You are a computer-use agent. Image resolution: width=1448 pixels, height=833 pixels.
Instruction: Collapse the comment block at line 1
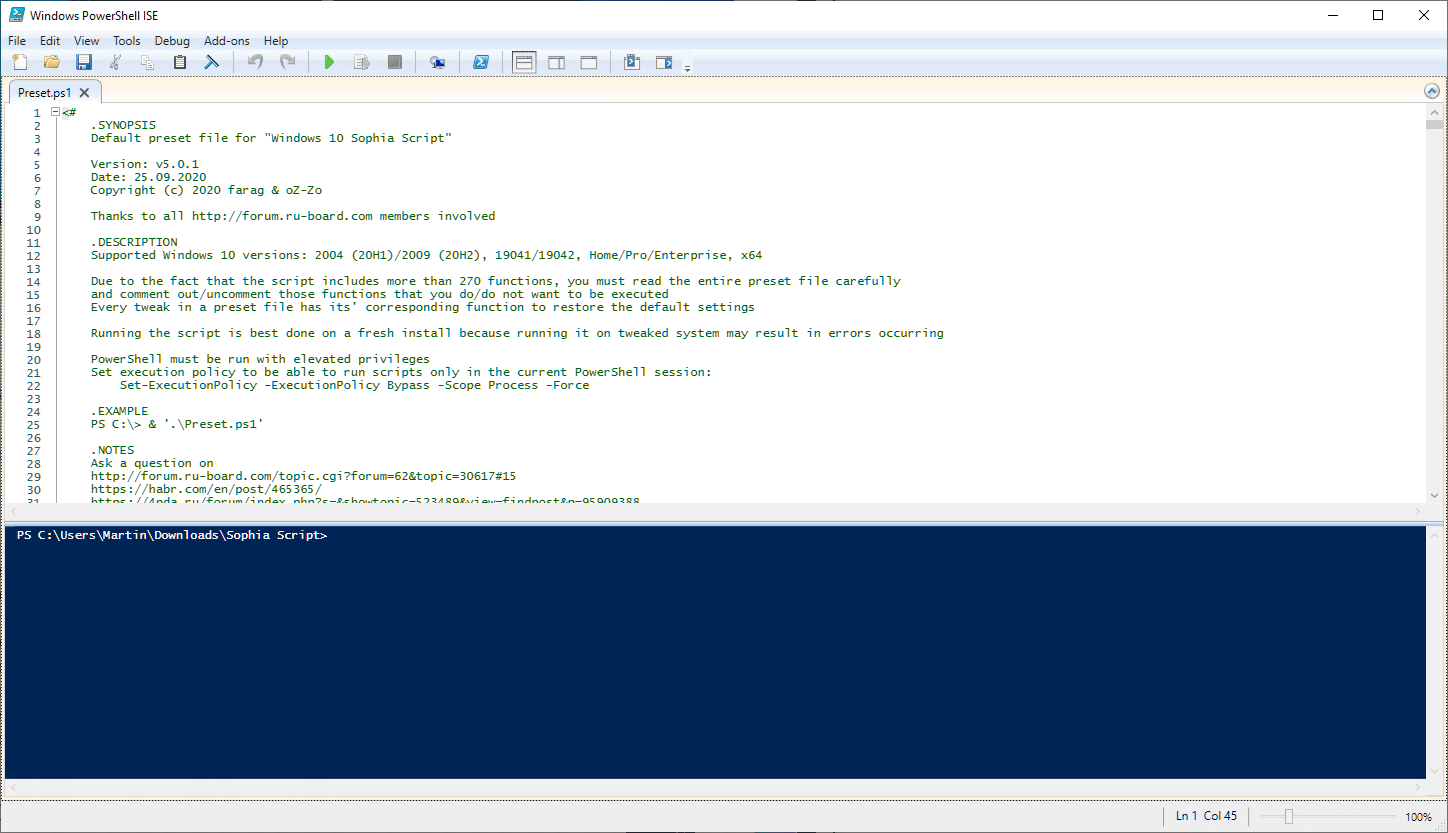coord(56,112)
